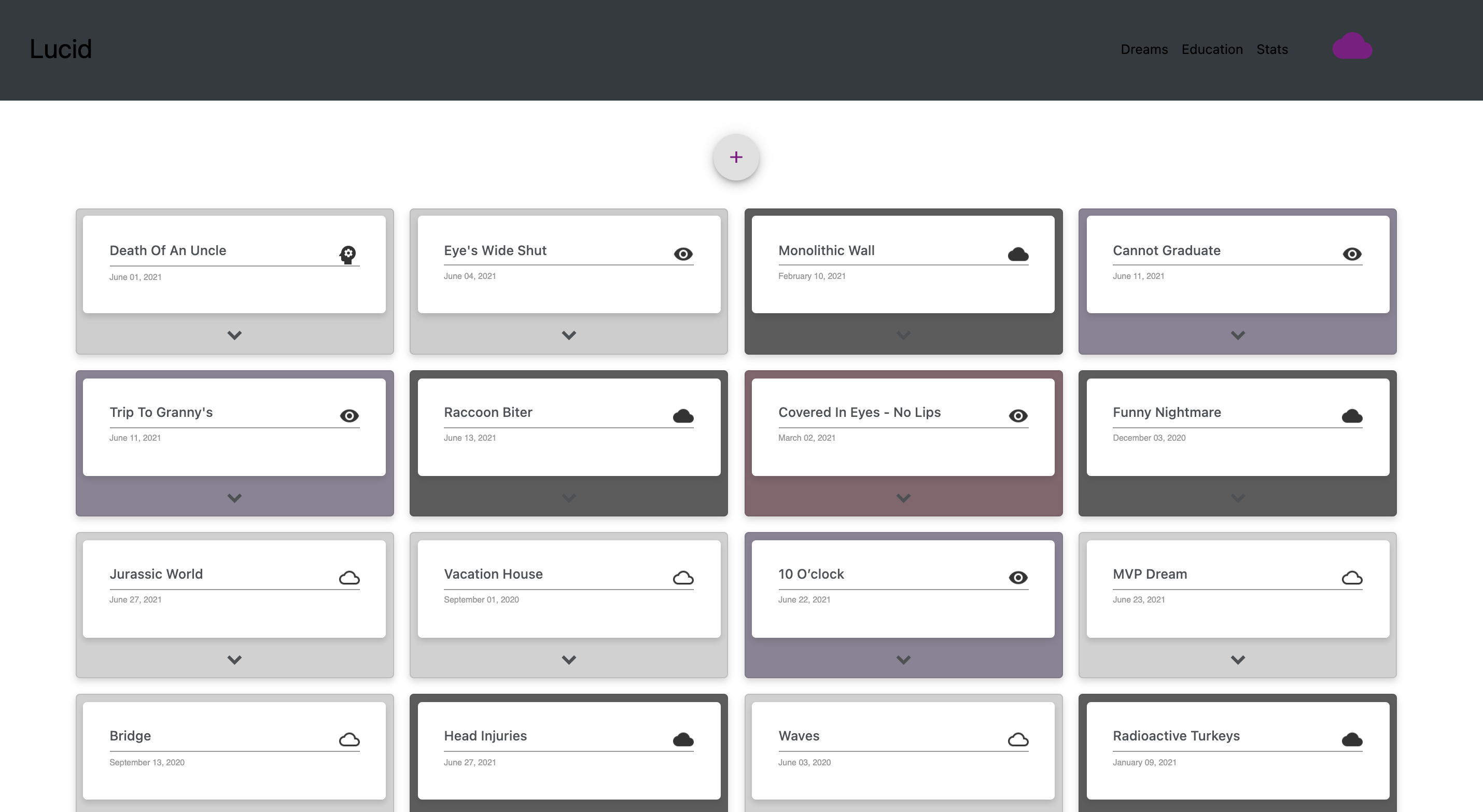Expand the Eye's Wide Shut card chevron
Viewport: 1483px width, 812px height.
tap(569, 335)
